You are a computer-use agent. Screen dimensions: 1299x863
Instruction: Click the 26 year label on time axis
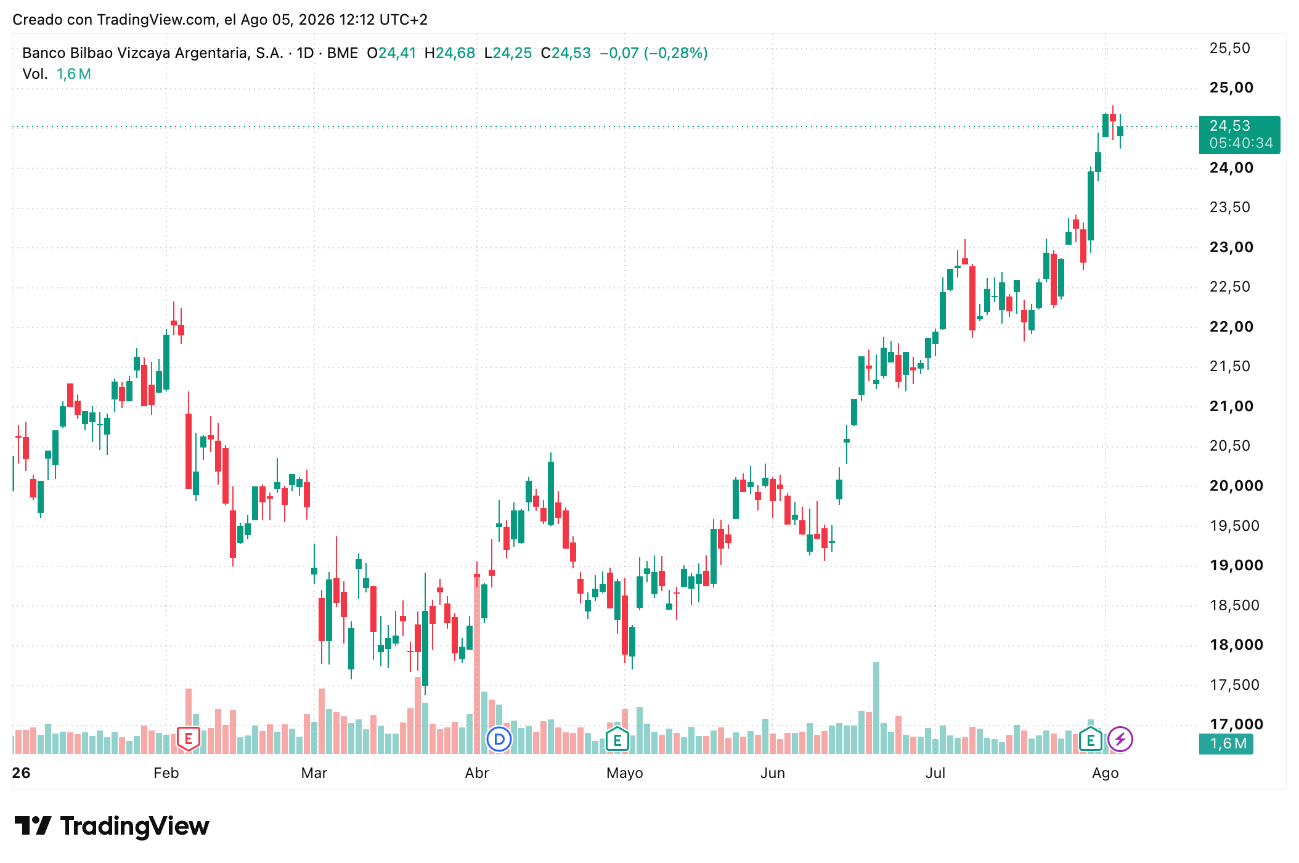coord(19,773)
